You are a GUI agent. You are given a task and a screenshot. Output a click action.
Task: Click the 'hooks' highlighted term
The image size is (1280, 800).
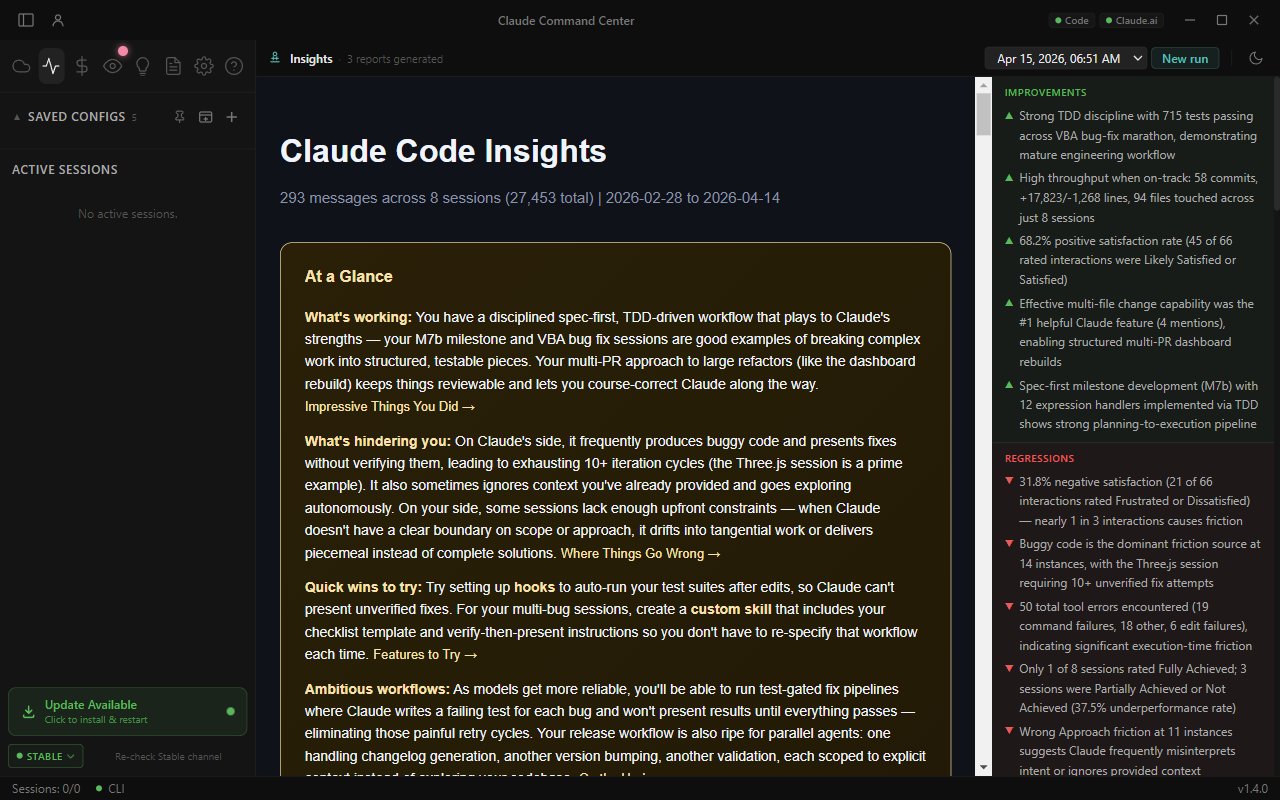pos(534,587)
